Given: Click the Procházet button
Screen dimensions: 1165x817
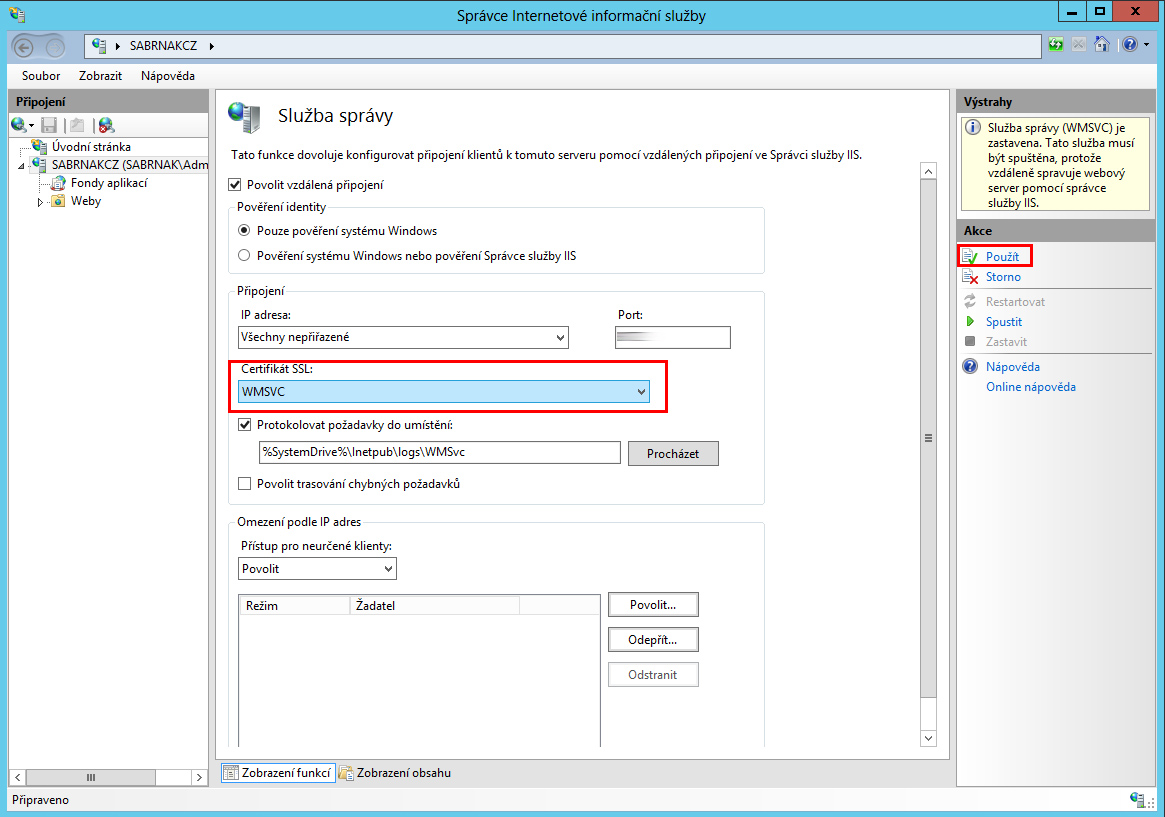Looking at the screenshot, I should click(672, 453).
